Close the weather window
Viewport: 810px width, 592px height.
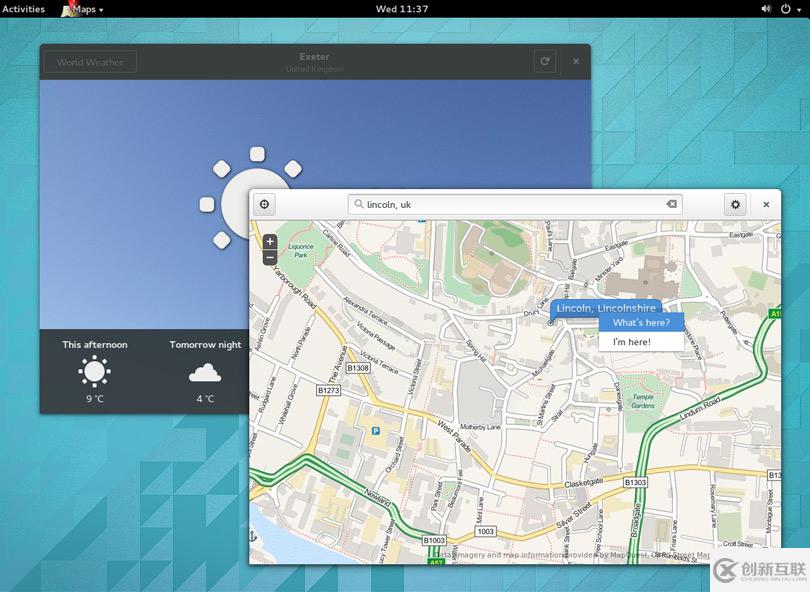click(x=575, y=61)
